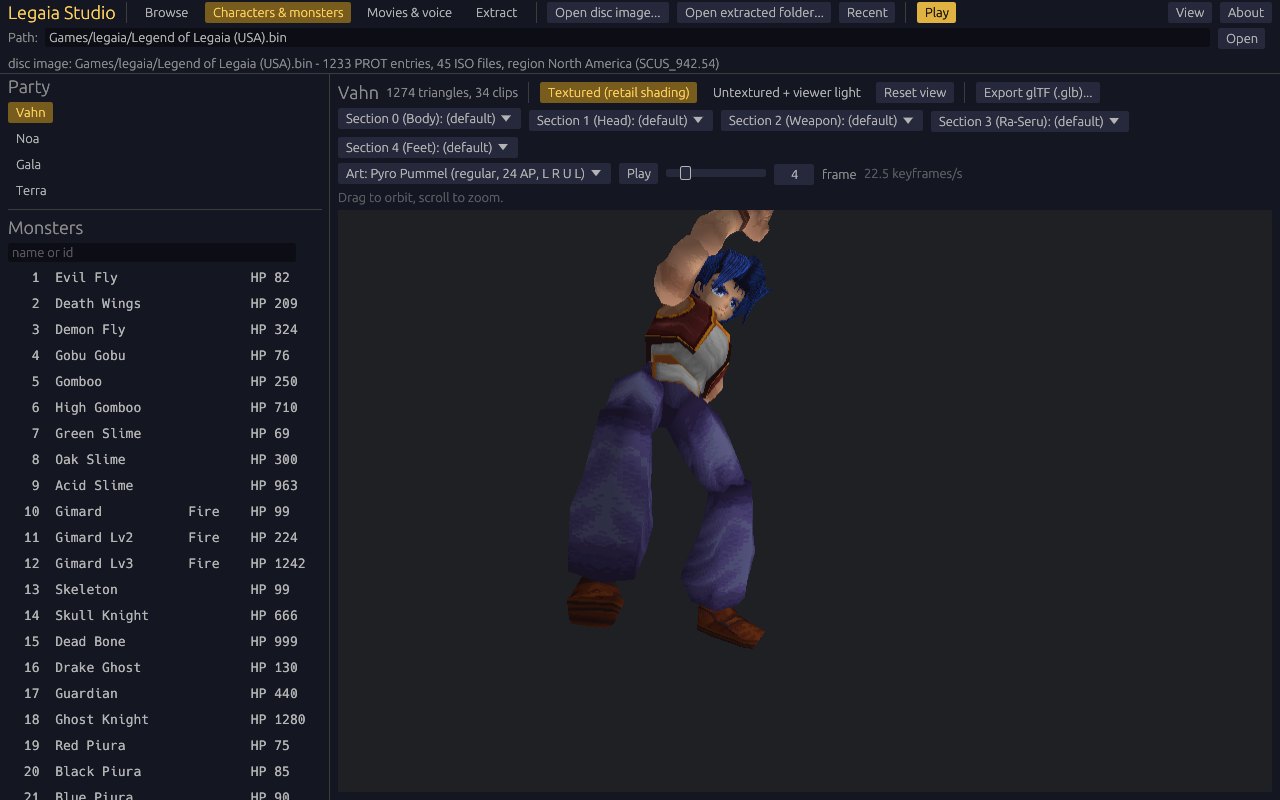Click the animation frame slider

716,173
